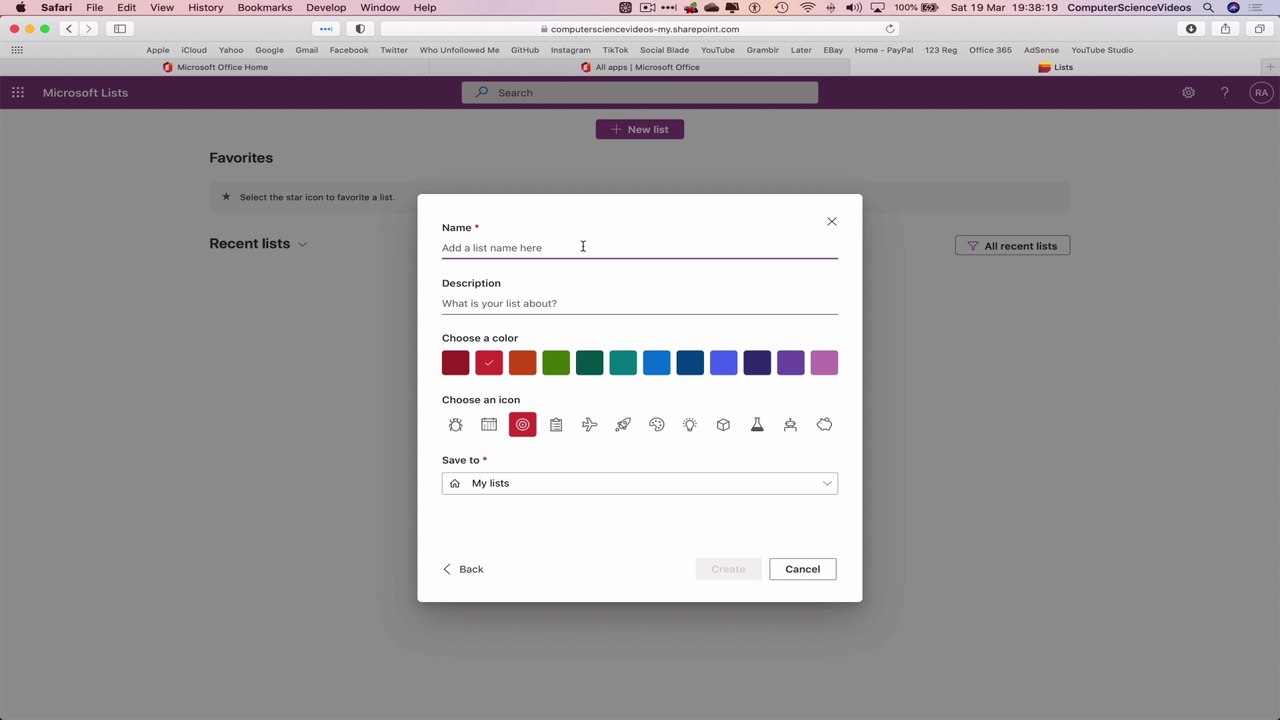Show Safari tab overview
1280x720 pixels.
pos(1260,29)
